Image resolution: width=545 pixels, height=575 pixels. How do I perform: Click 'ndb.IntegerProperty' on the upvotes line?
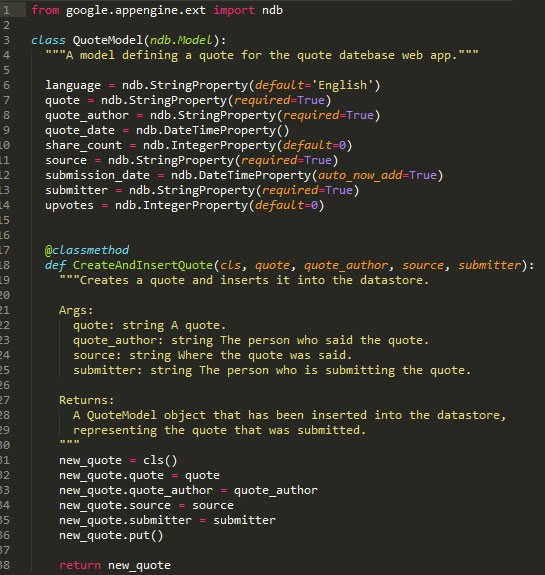(x=181, y=206)
